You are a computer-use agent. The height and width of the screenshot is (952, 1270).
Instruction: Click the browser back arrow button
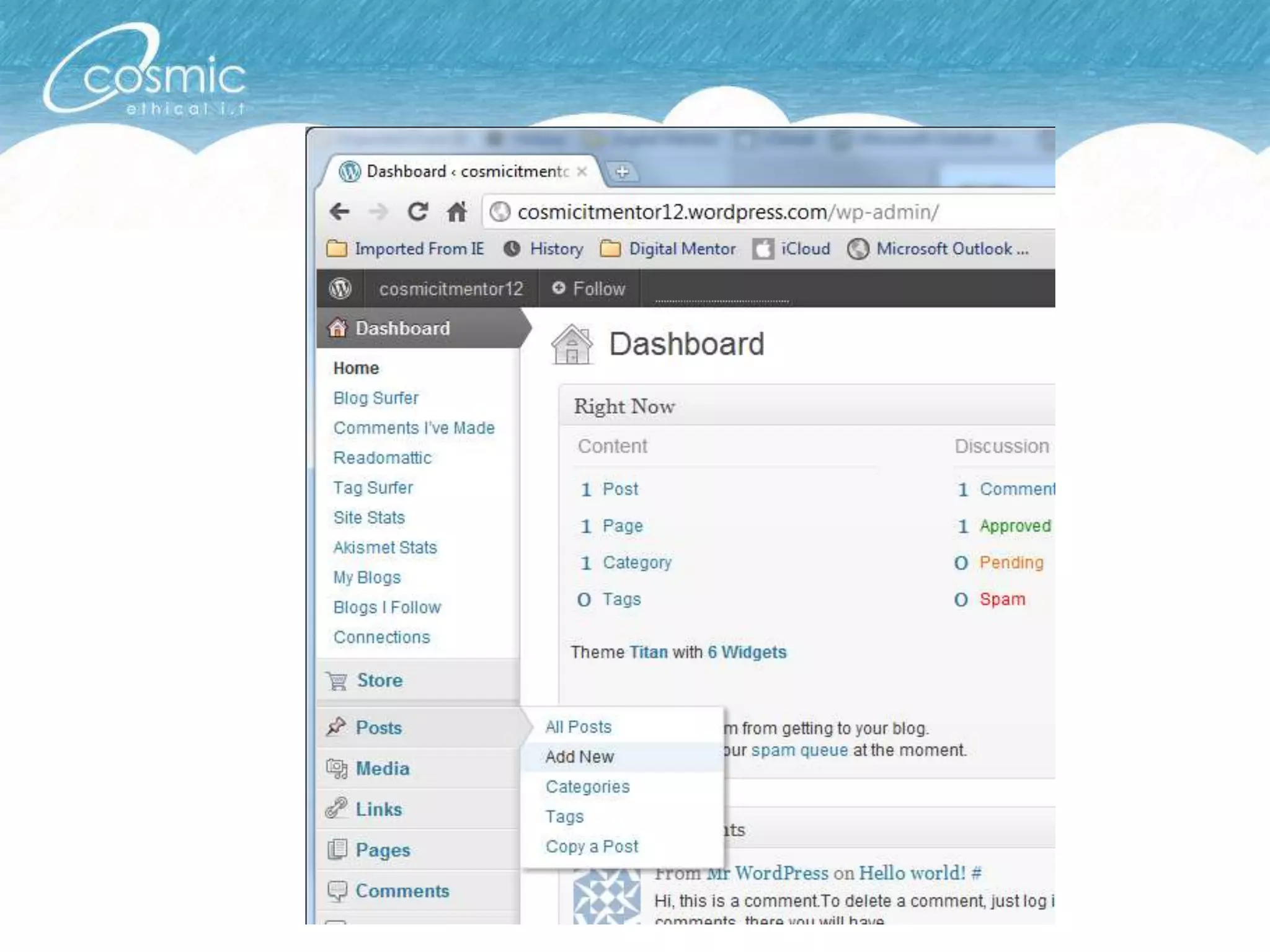[x=340, y=212]
